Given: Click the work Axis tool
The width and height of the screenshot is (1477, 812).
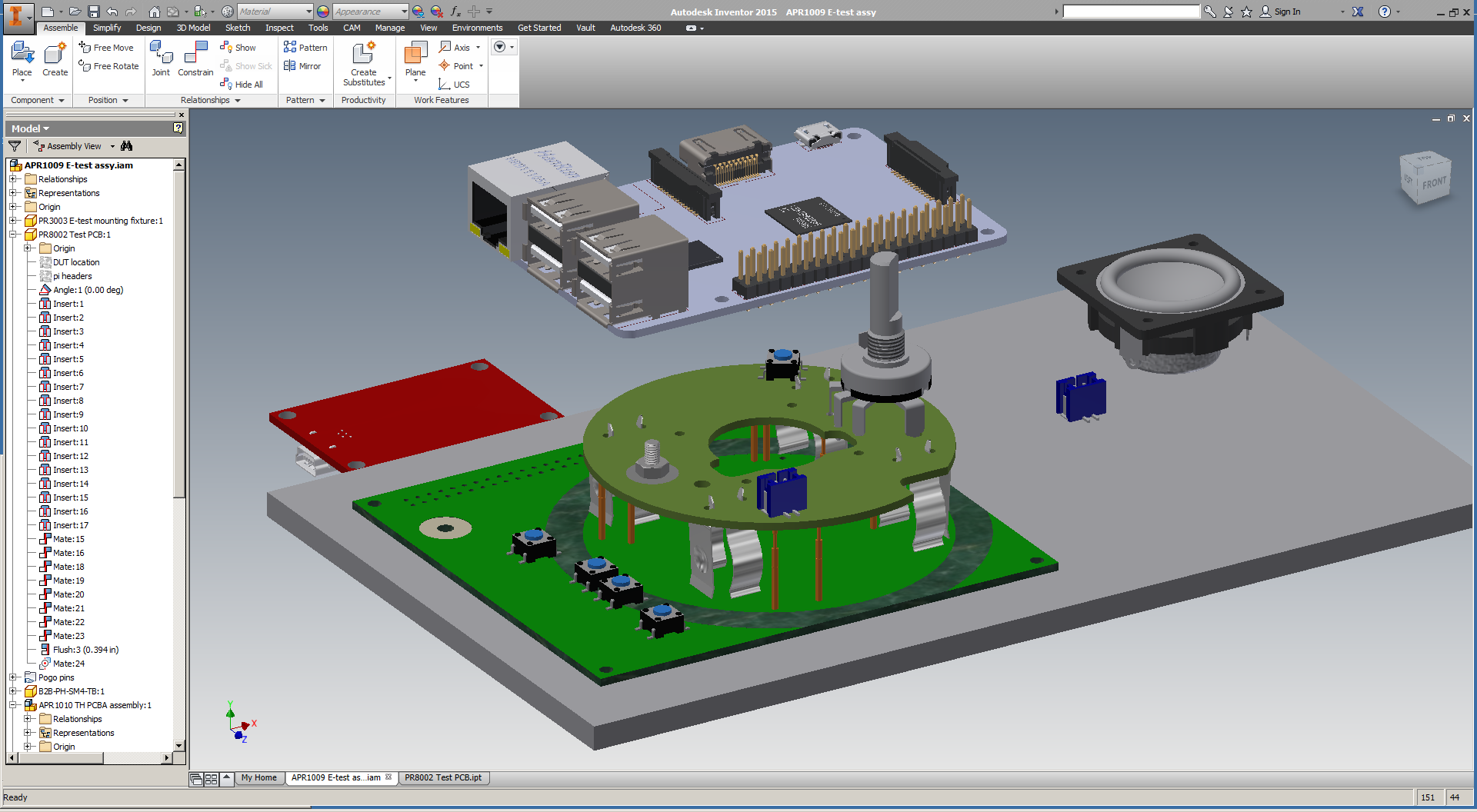Looking at the screenshot, I should coord(455,48).
